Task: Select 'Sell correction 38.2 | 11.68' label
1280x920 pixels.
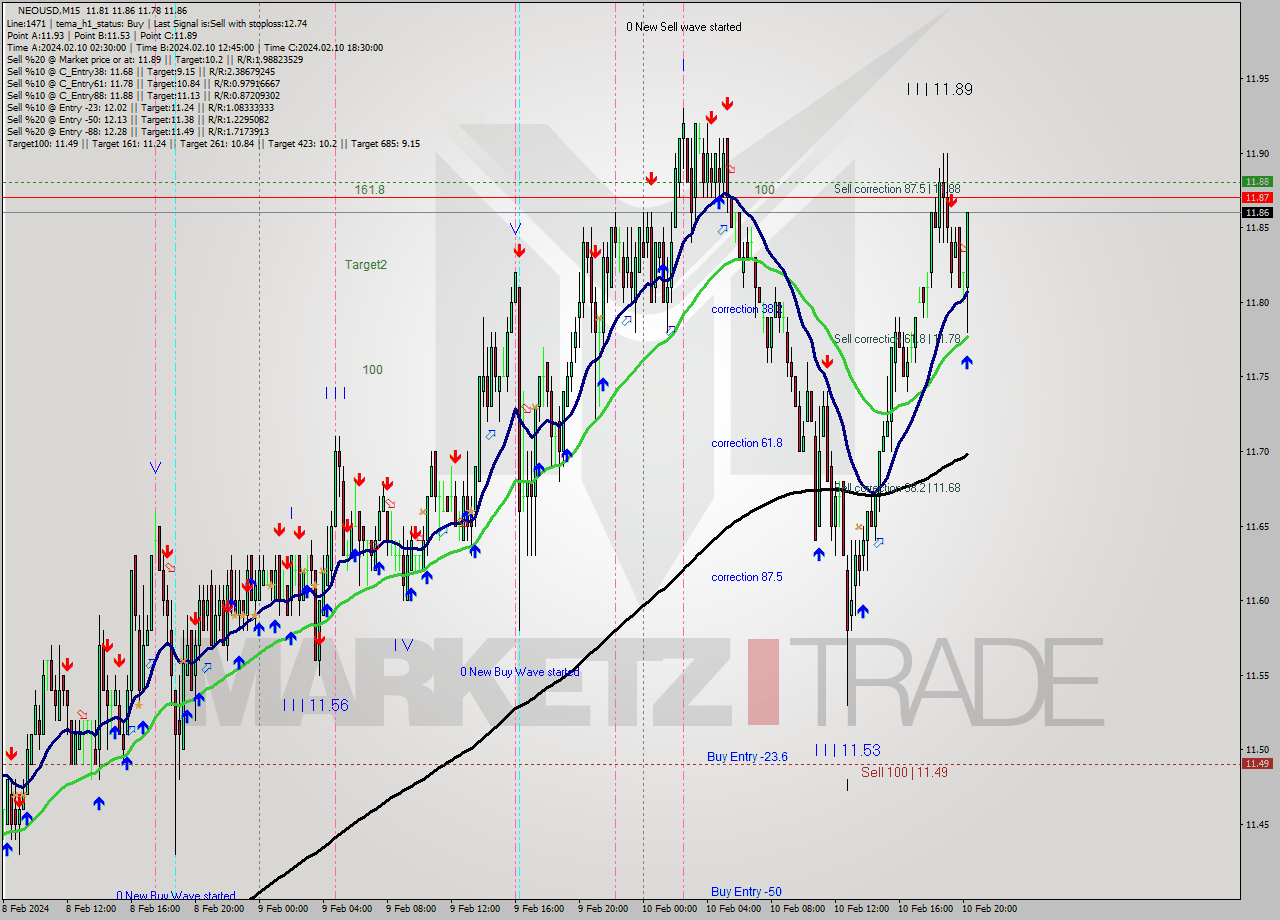Action: (897, 488)
